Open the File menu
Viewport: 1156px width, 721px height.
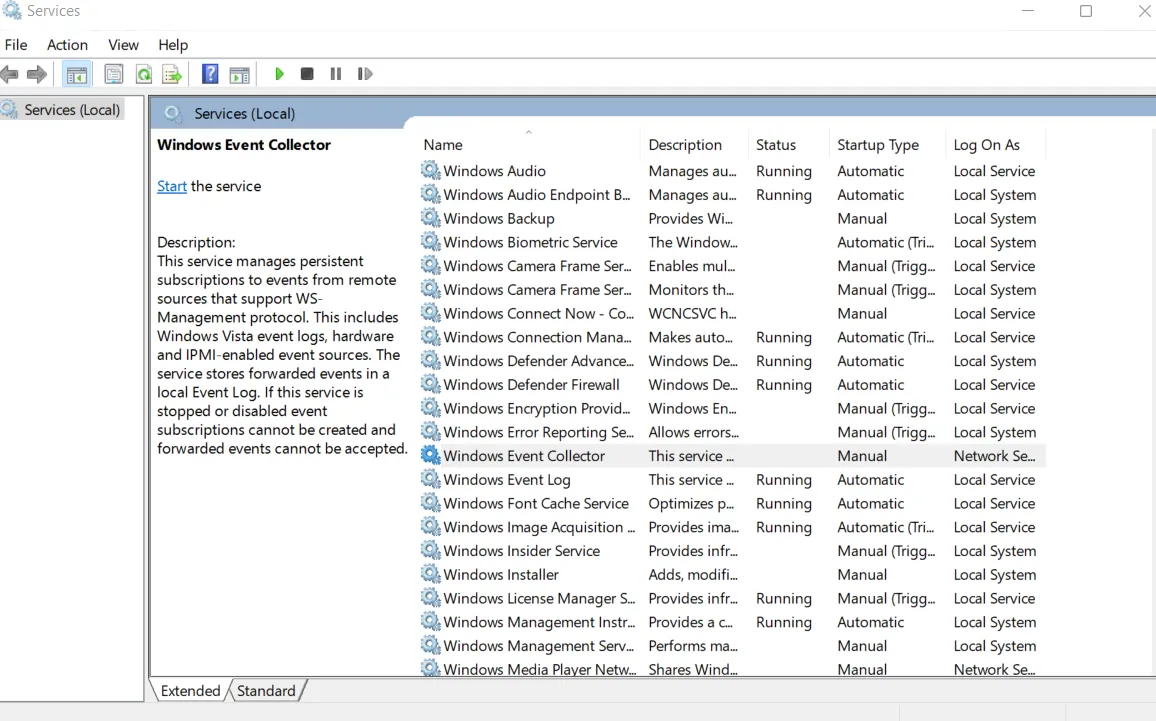15,45
